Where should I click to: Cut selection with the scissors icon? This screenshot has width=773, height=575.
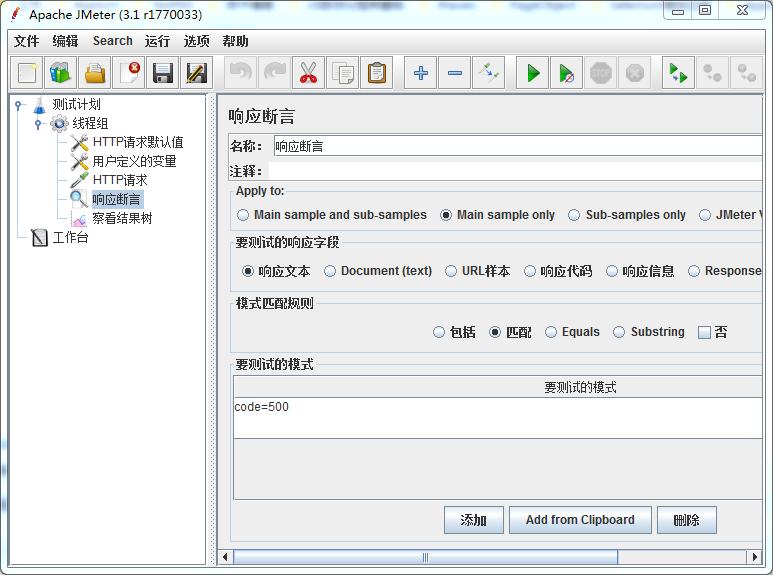pos(309,73)
